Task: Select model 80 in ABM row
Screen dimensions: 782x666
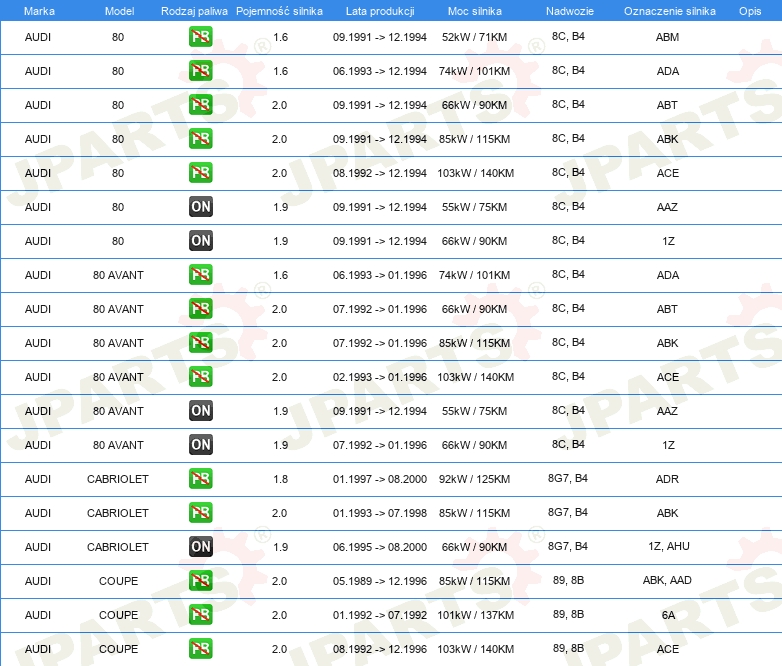Action: pos(118,37)
